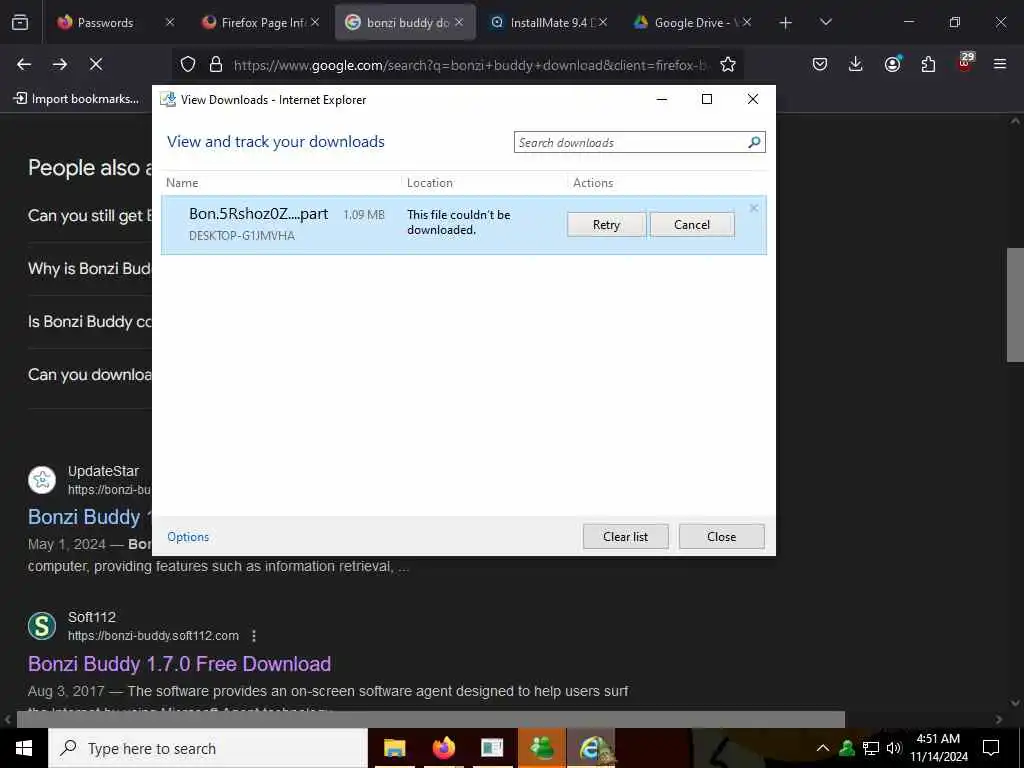Close the InstallMate 9.4 tab
Image resolution: width=1024 pixels, height=768 pixels.
click(603, 22)
